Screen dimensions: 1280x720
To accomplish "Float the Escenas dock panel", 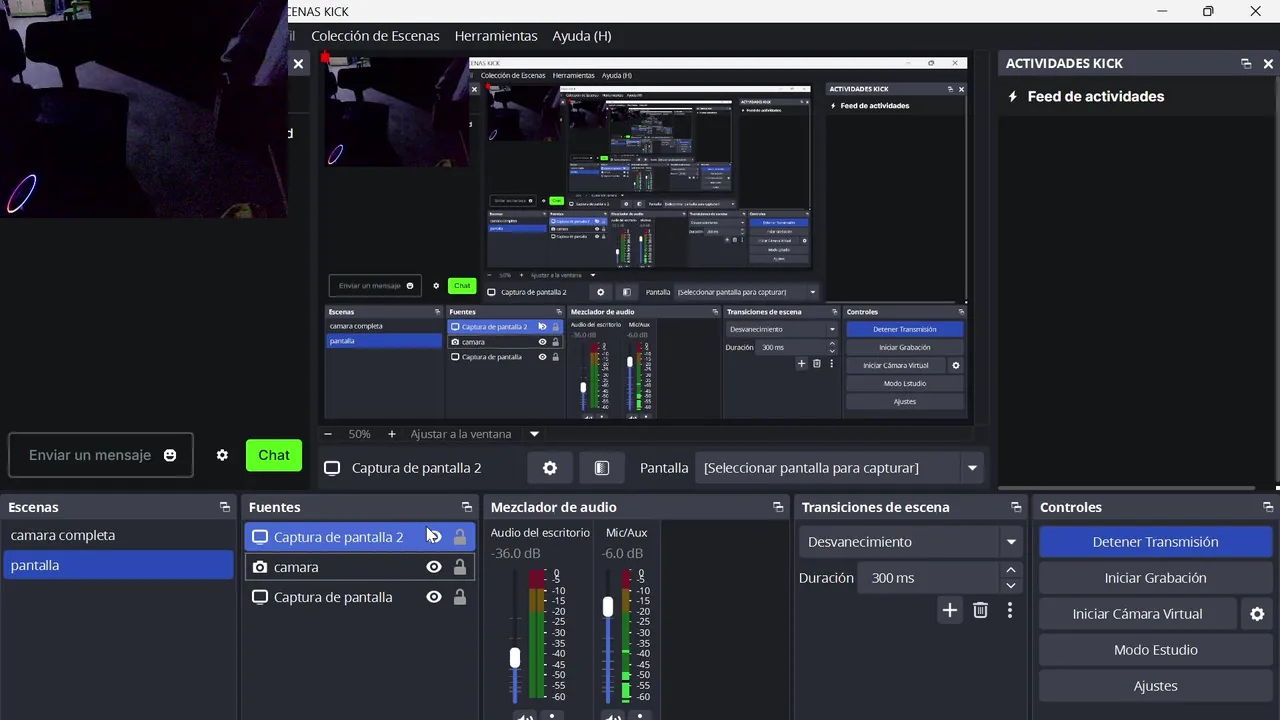I will [x=225, y=507].
